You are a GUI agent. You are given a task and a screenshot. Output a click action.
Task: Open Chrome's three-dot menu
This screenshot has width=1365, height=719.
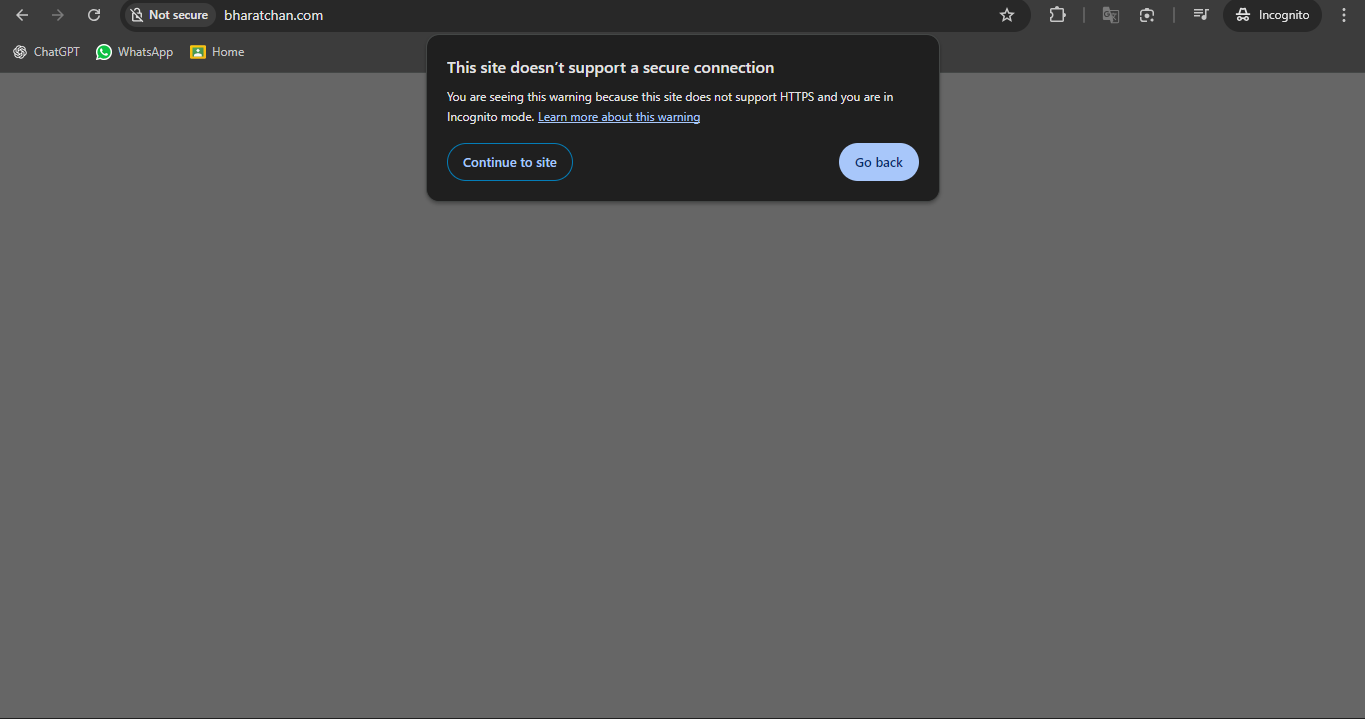pyautogui.click(x=1344, y=15)
